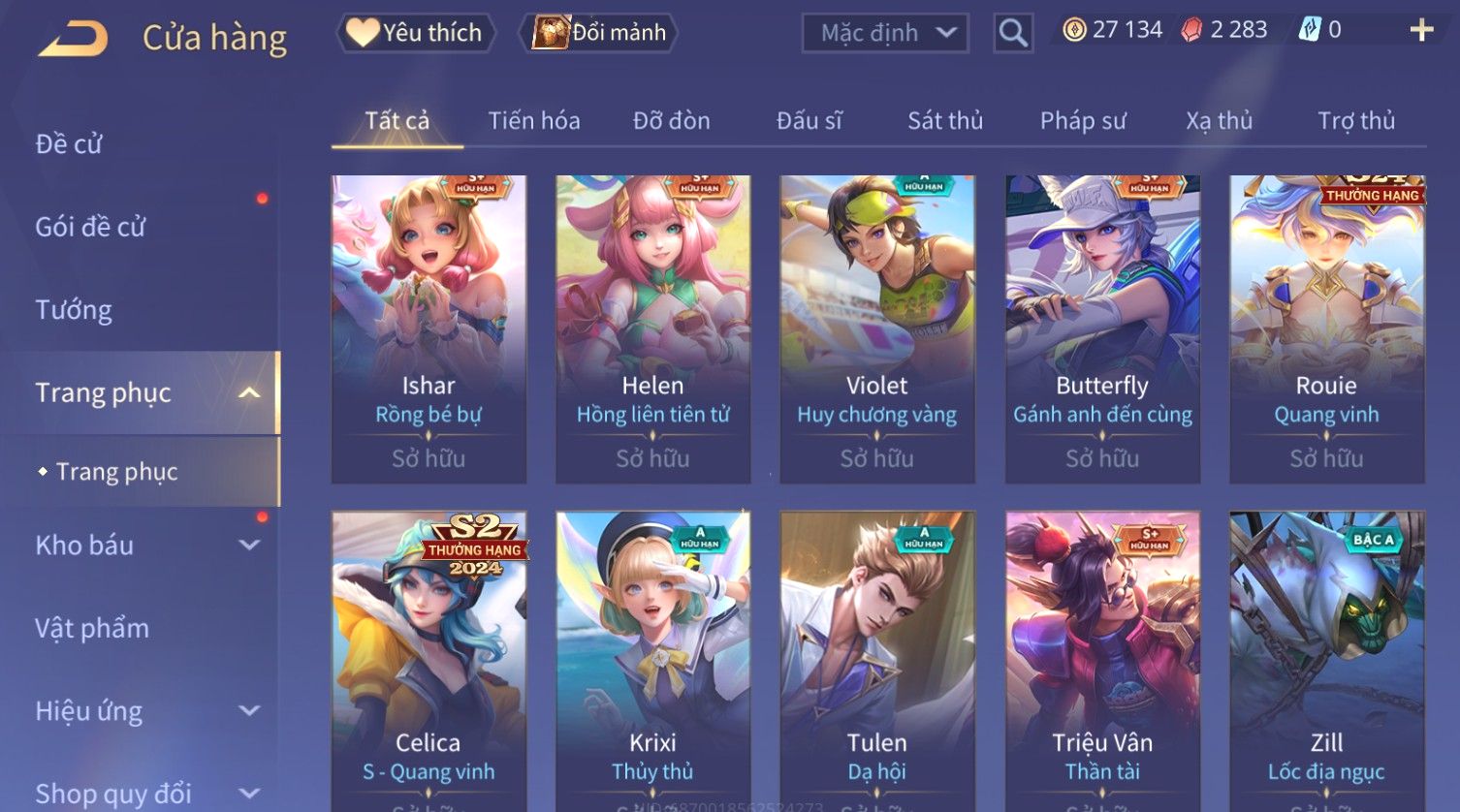1460x812 pixels.
Task: Click the red ruby currency icon
Action: 1191,30
